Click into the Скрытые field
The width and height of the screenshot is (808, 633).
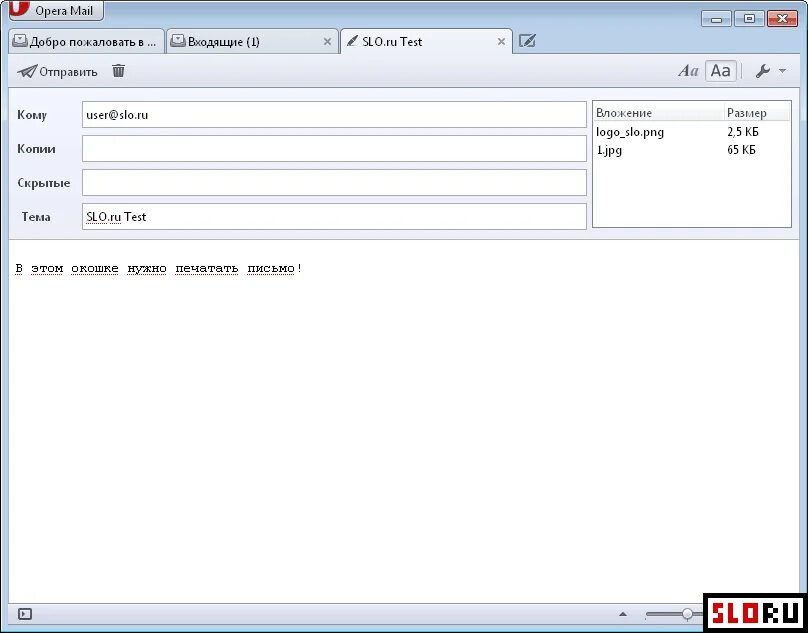coord(334,182)
